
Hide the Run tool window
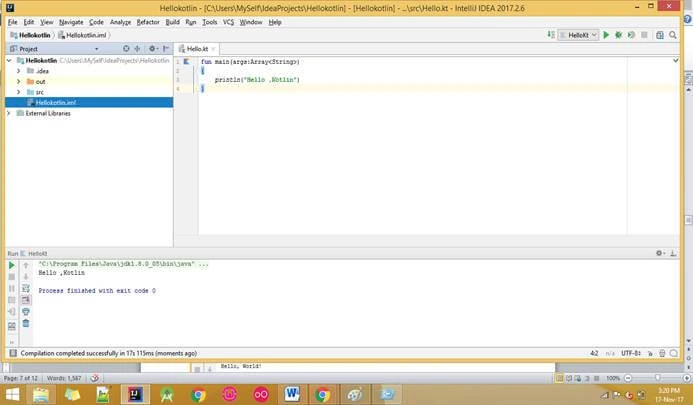[x=673, y=253]
